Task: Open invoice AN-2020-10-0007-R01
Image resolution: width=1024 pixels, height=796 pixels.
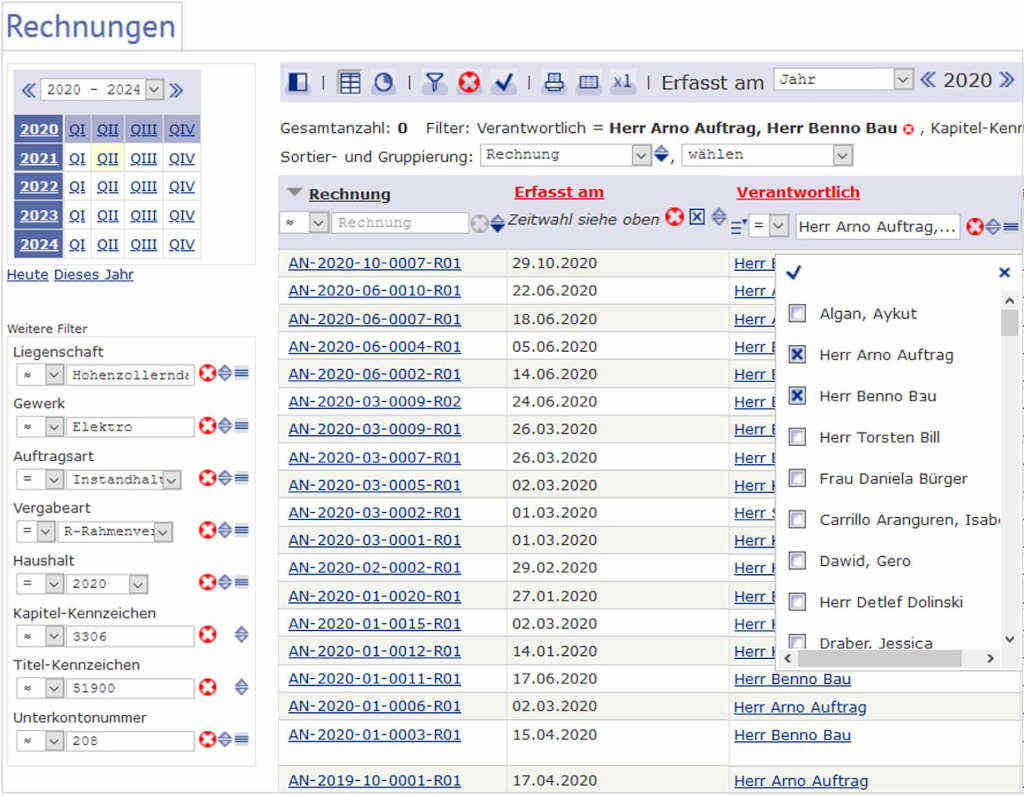Action: 374,263
